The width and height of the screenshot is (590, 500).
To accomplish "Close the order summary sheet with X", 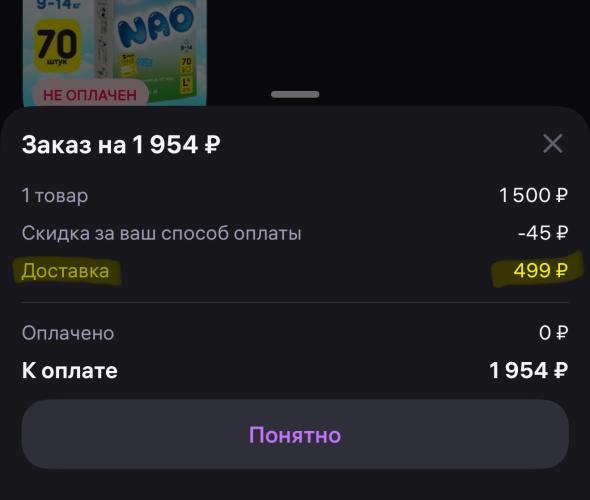I will (x=553, y=143).
